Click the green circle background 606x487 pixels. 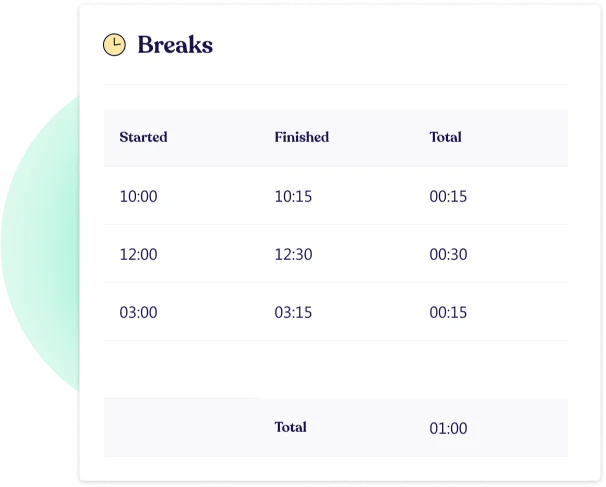(40, 244)
